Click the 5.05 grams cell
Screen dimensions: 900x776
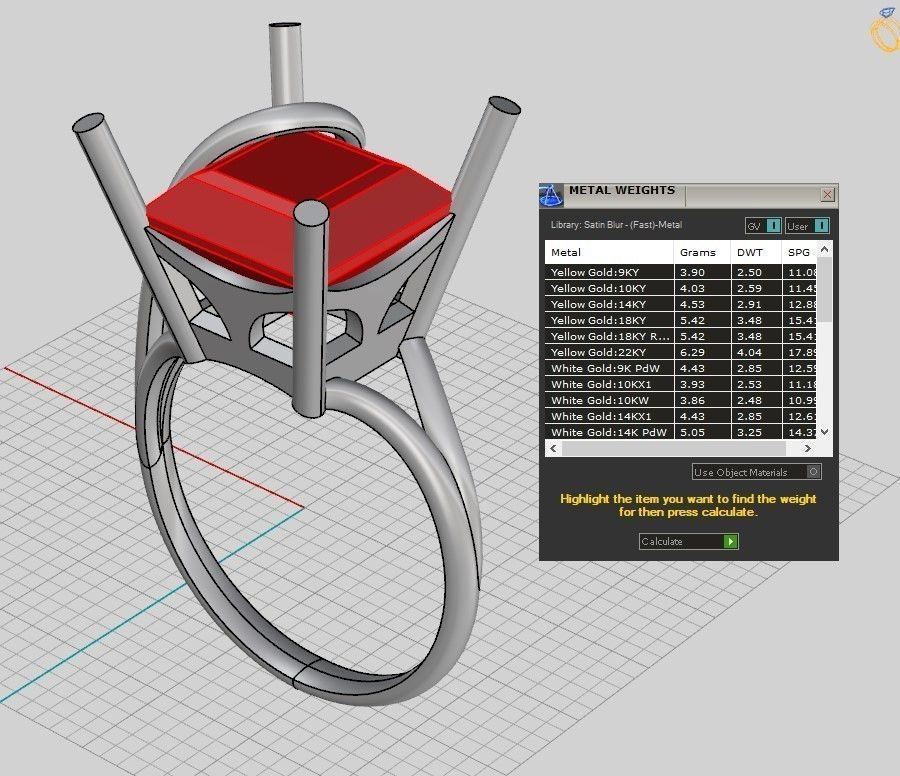[x=702, y=432]
